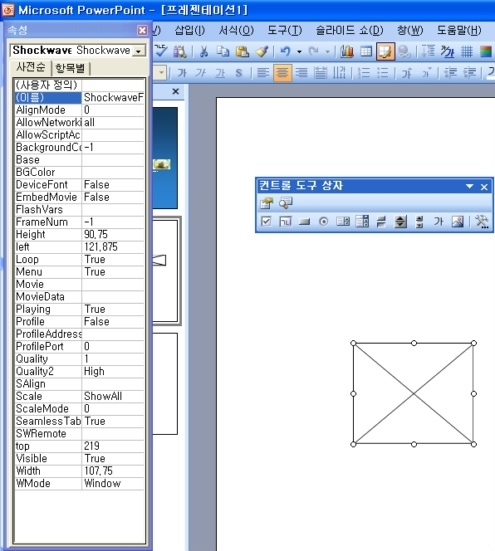The image size is (495, 551).
Task: Align text right
Action: coord(301,73)
